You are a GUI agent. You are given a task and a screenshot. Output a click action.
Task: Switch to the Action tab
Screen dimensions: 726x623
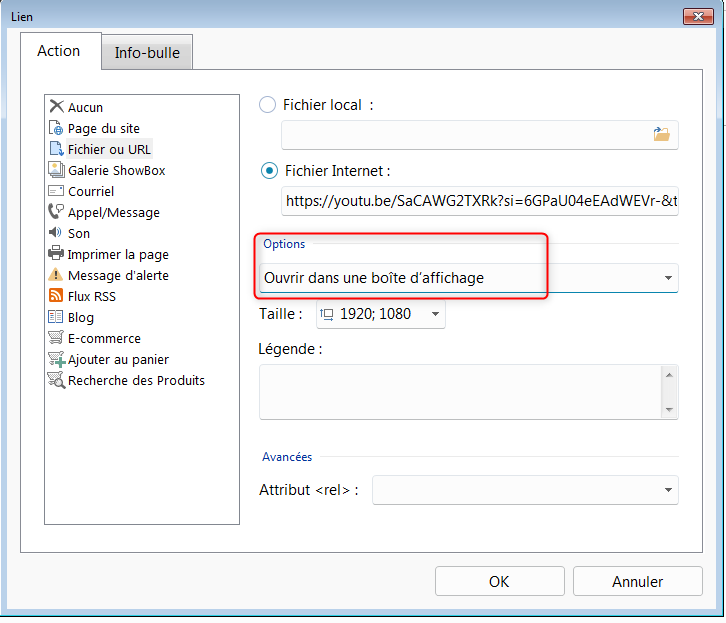click(x=59, y=51)
